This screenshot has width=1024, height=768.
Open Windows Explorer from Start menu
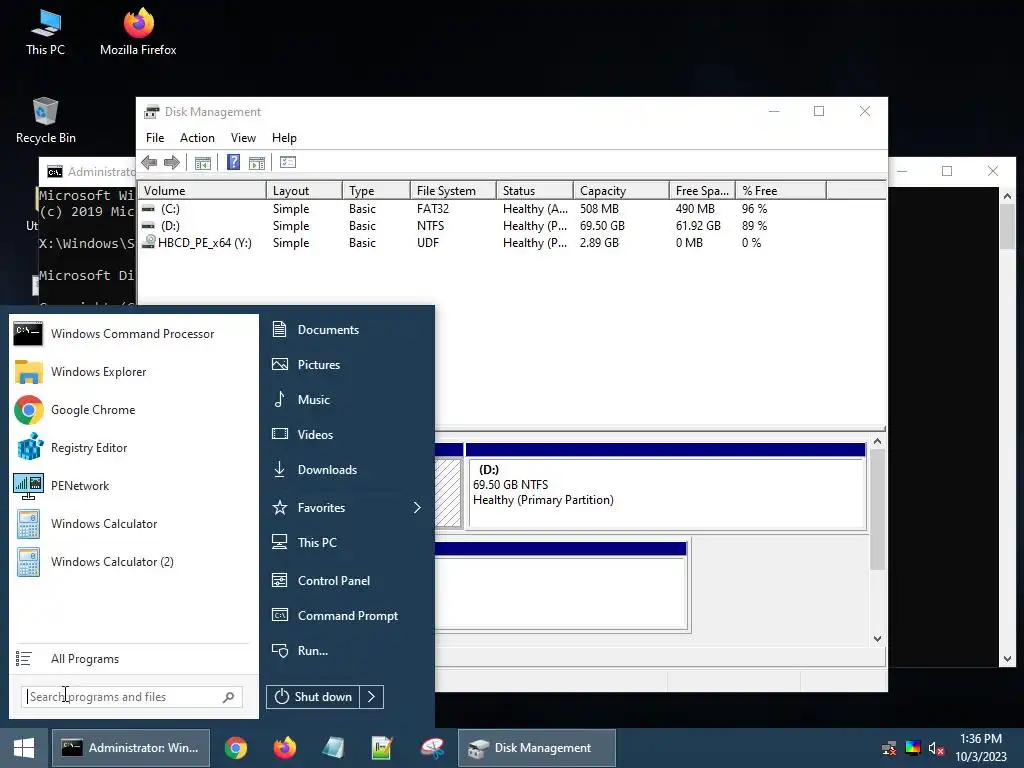tap(133, 372)
